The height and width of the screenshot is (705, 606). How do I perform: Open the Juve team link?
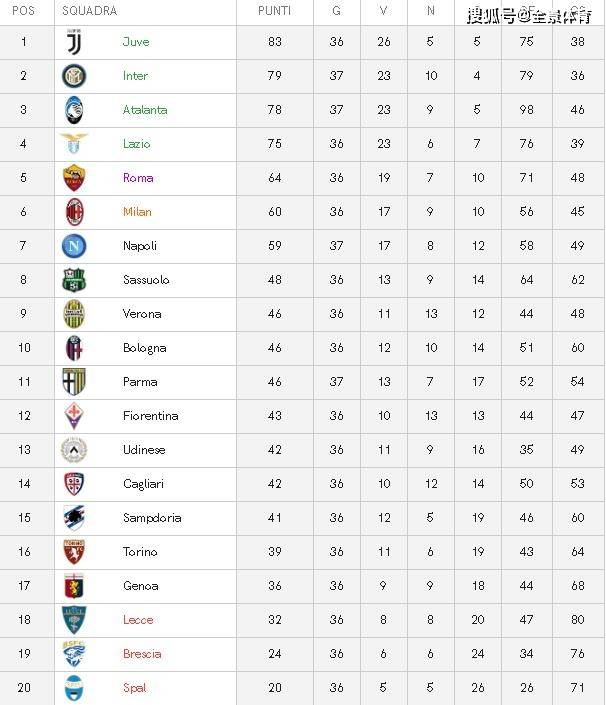pos(136,42)
